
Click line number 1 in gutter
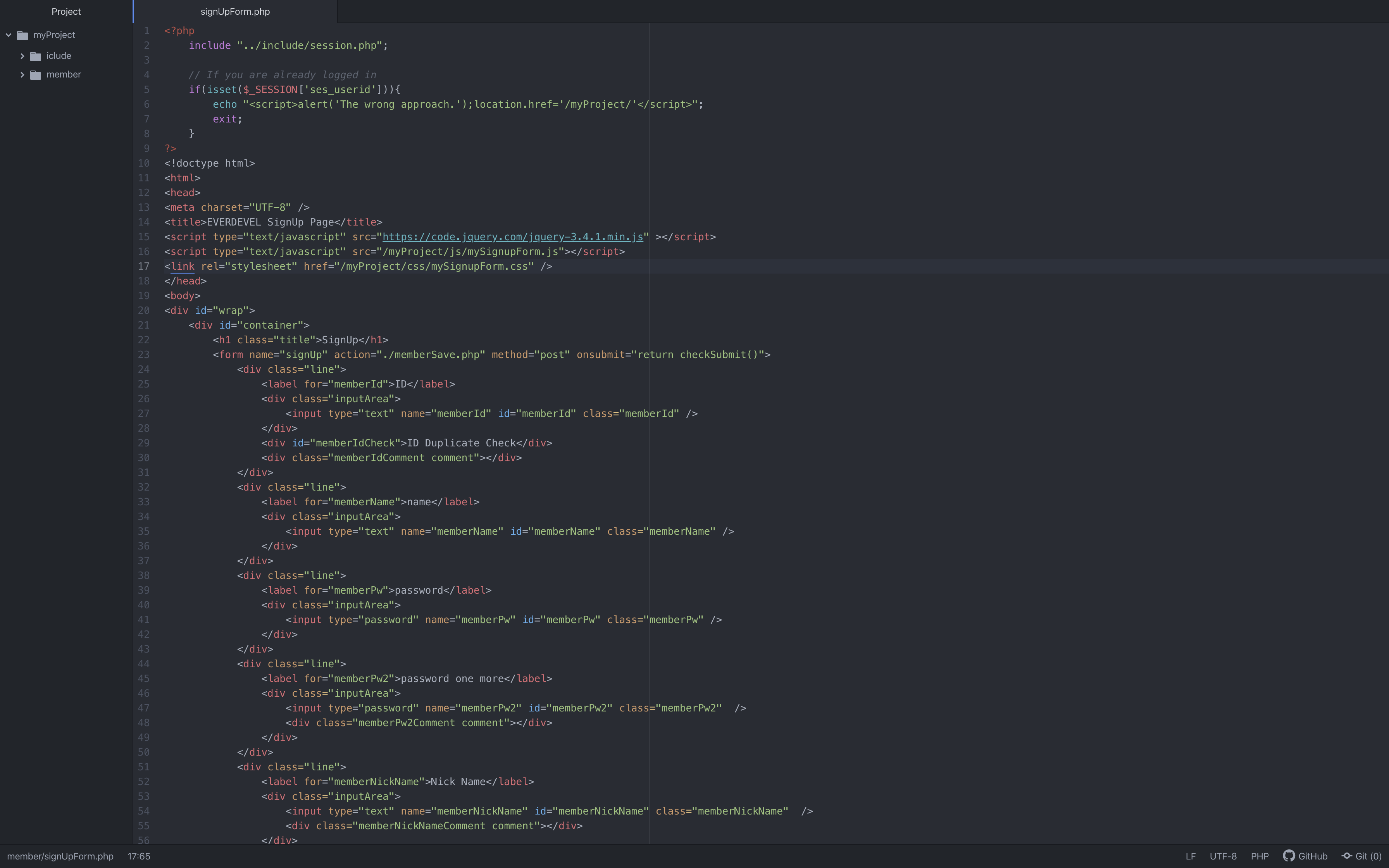[x=146, y=31]
